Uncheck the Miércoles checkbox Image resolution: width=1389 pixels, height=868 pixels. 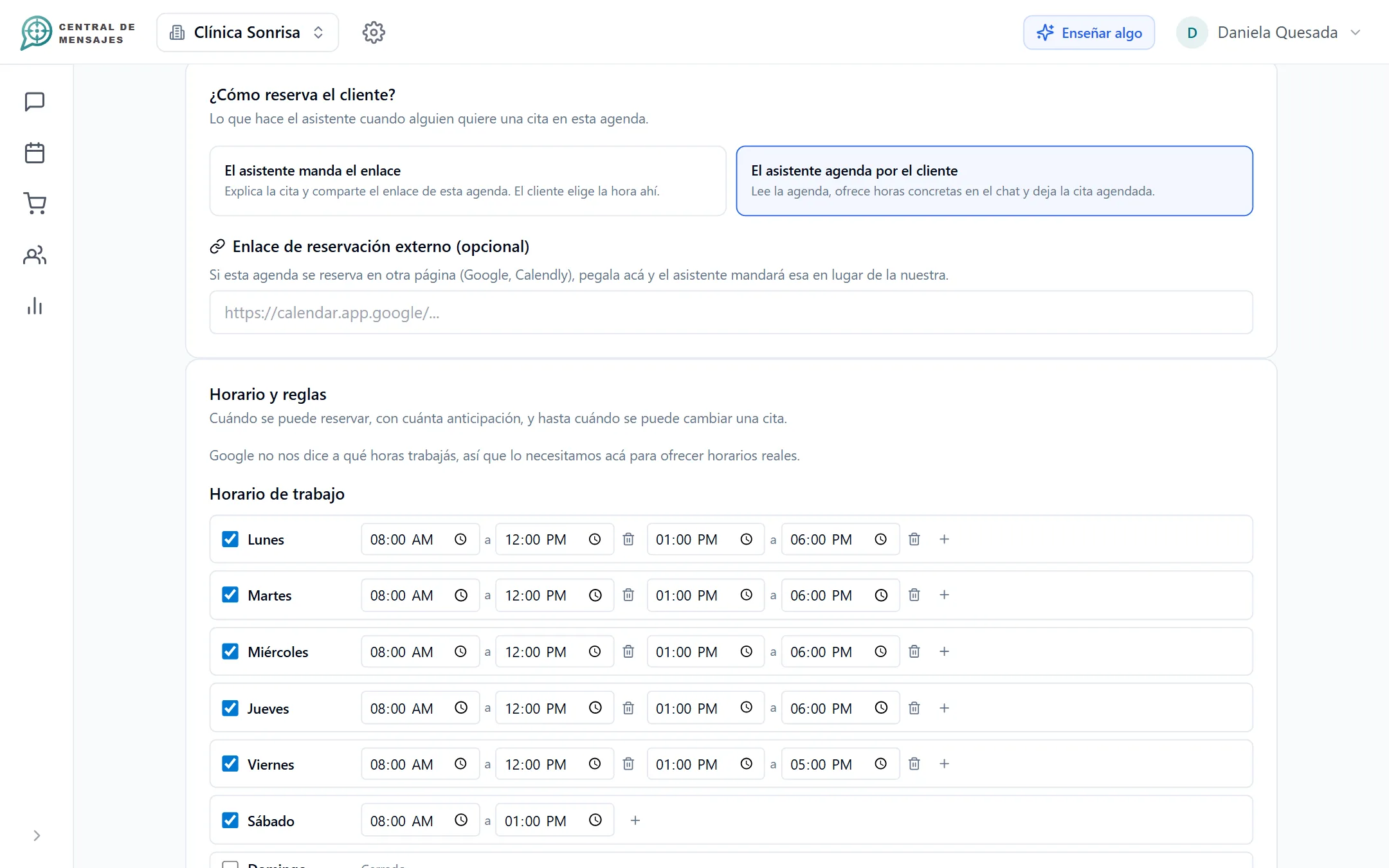[230, 651]
